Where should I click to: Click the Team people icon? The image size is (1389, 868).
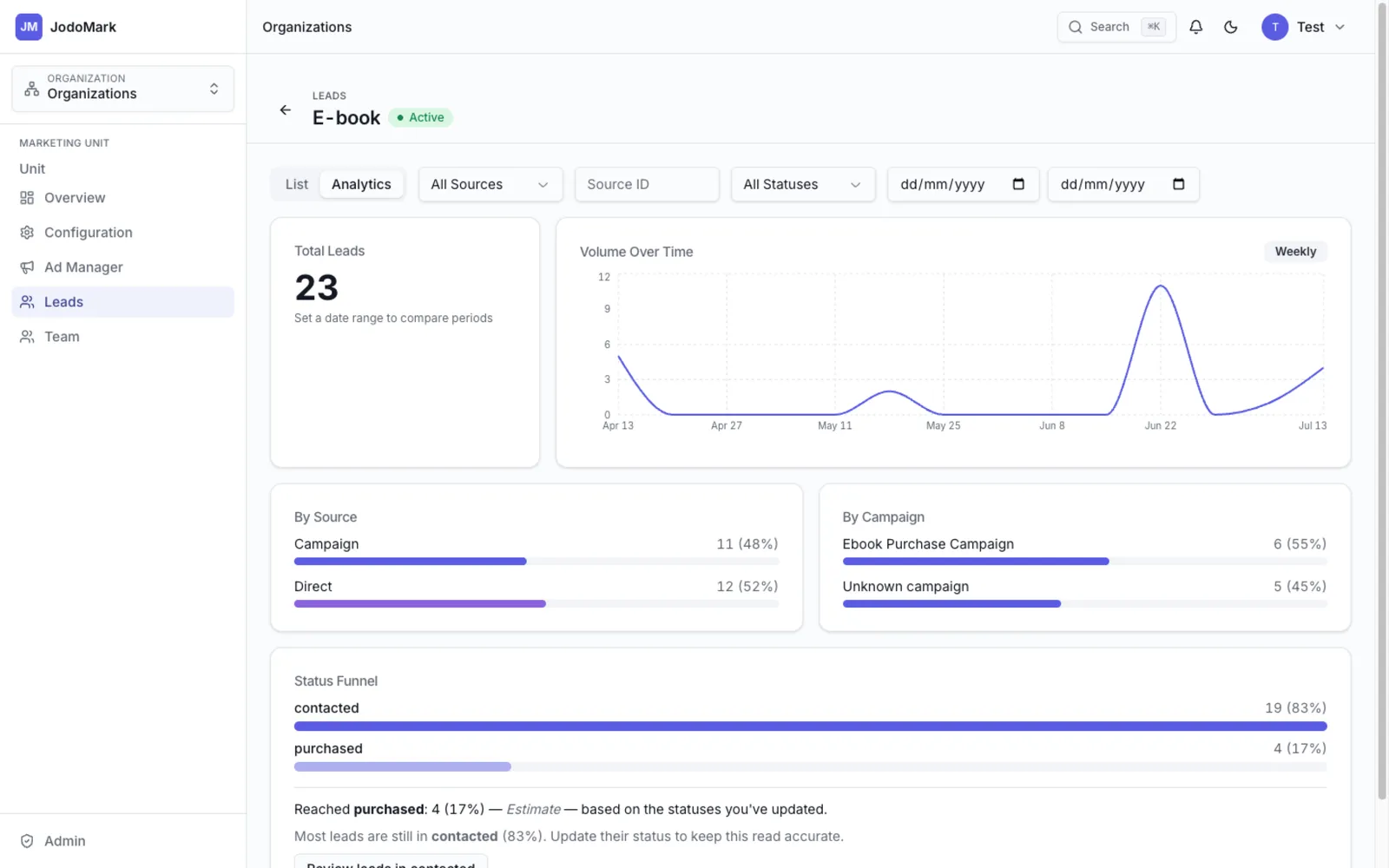pos(27,337)
